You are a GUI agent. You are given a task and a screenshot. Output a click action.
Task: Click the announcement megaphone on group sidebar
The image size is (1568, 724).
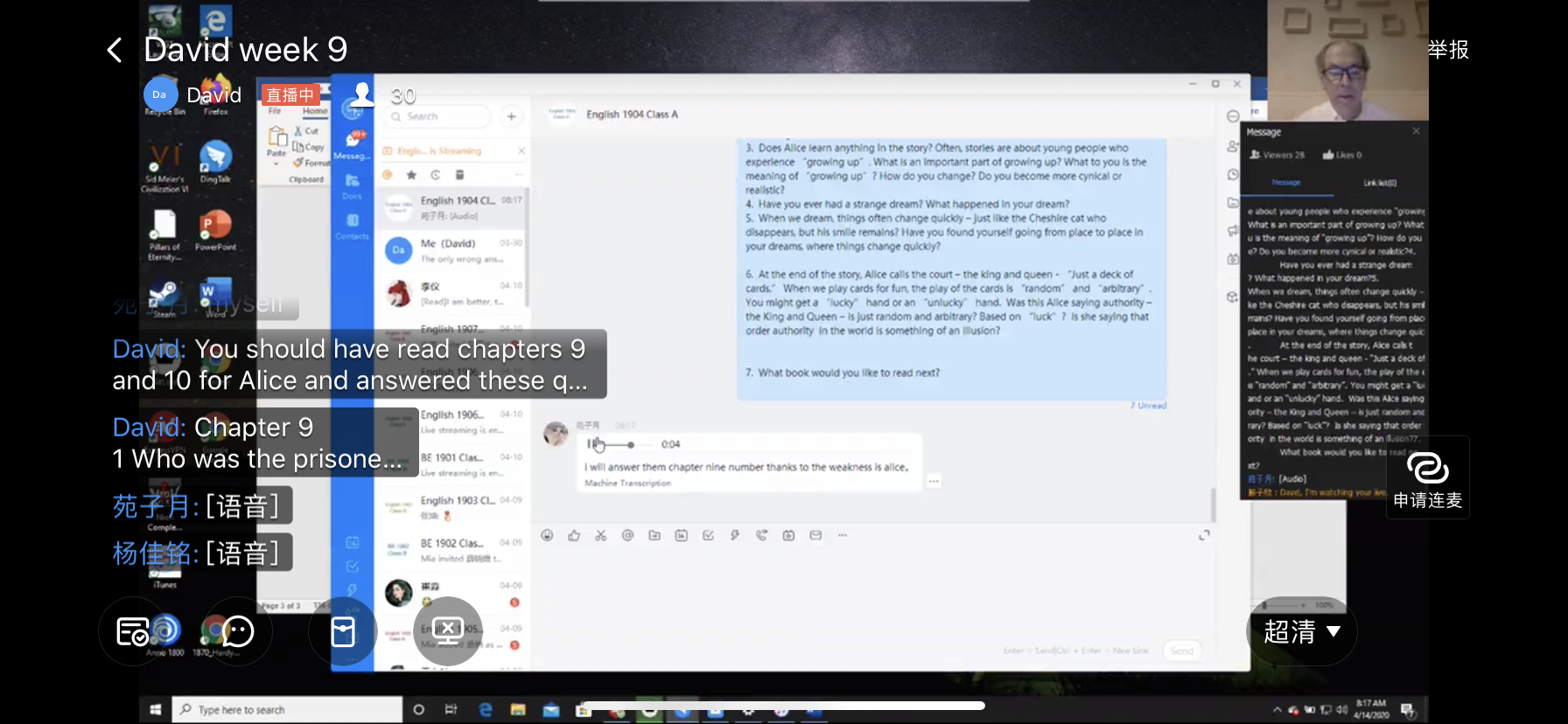point(1233,231)
